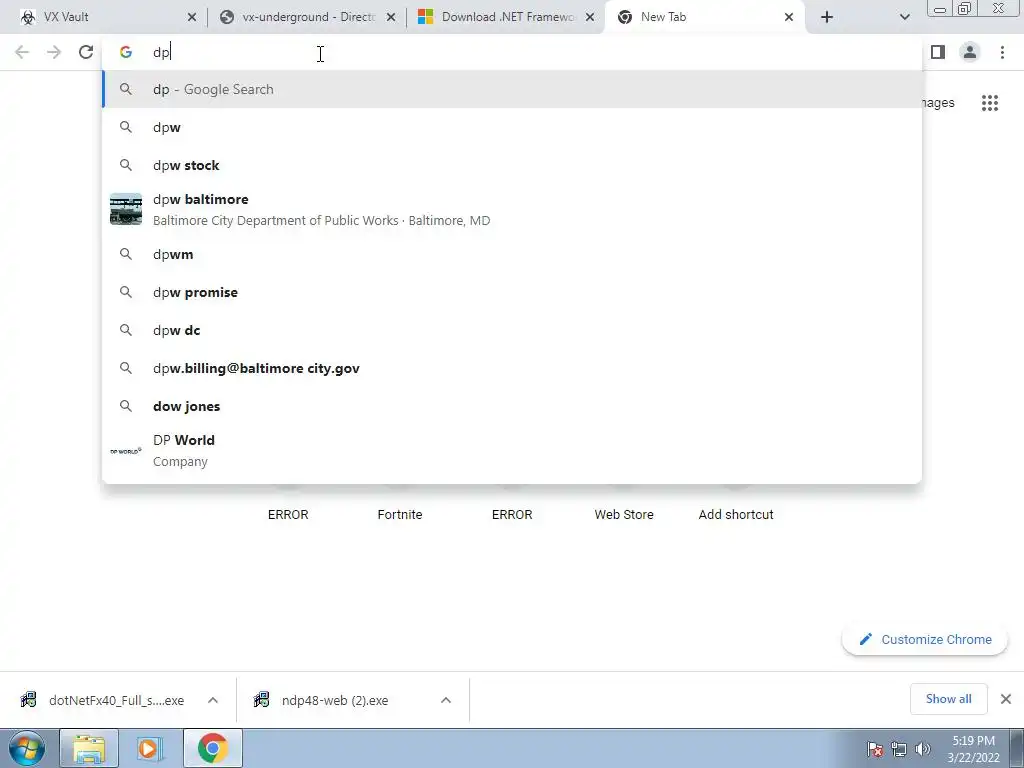Click the Google icon in address bar
The height and width of the screenshot is (768, 1024).
tap(126, 52)
